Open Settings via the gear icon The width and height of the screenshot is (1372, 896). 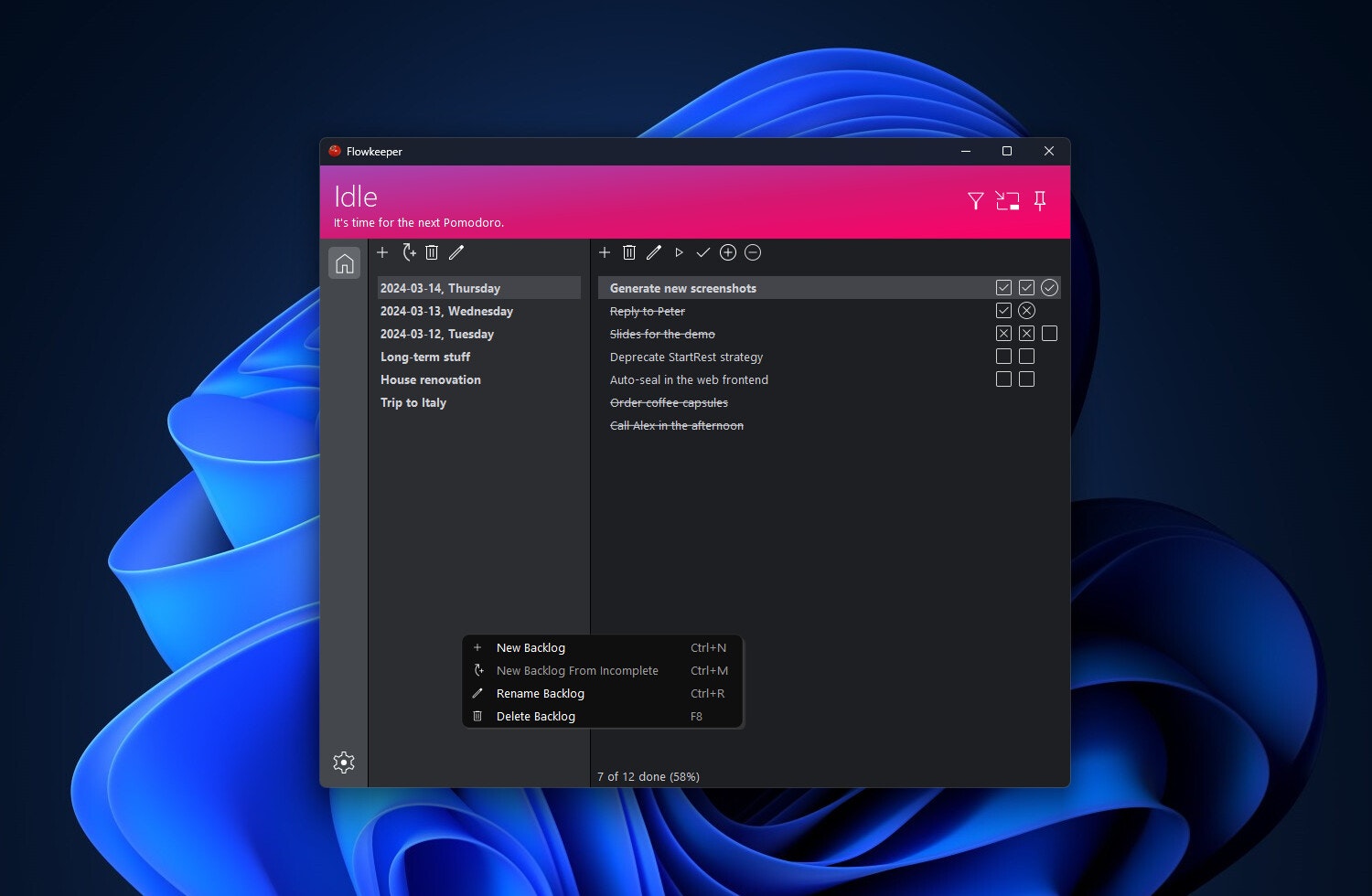(x=344, y=763)
